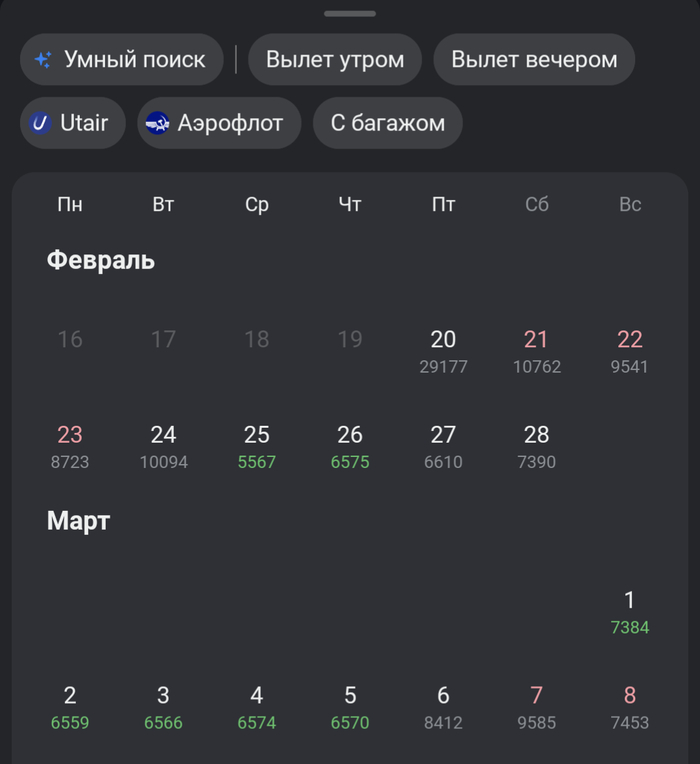Viewport: 700px width, 764px height.
Task: Choose February 28 priced 7390
Action: [x=537, y=446]
